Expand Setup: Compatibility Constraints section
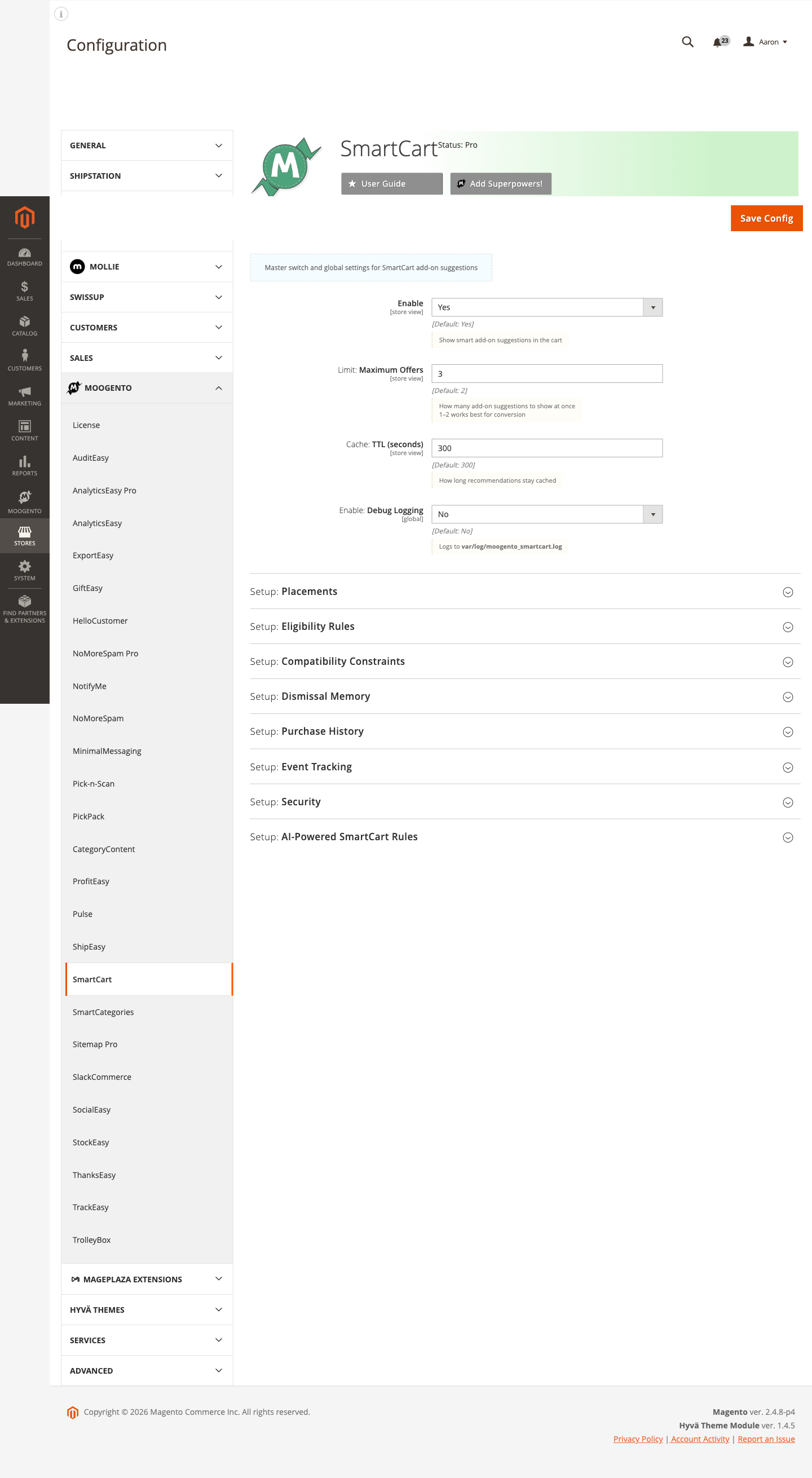The width and height of the screenshot is (812, 1478). (x=525, y=661)
